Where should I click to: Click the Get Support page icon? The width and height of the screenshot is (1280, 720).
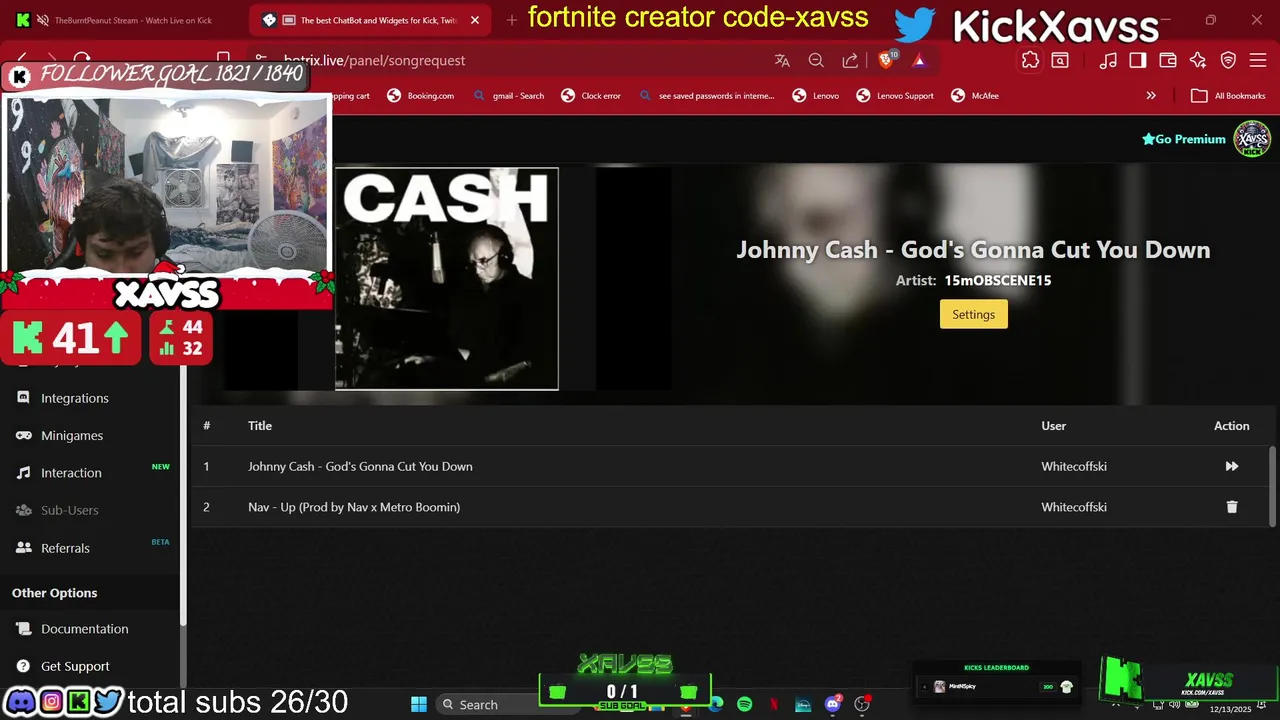pos(23,666)
